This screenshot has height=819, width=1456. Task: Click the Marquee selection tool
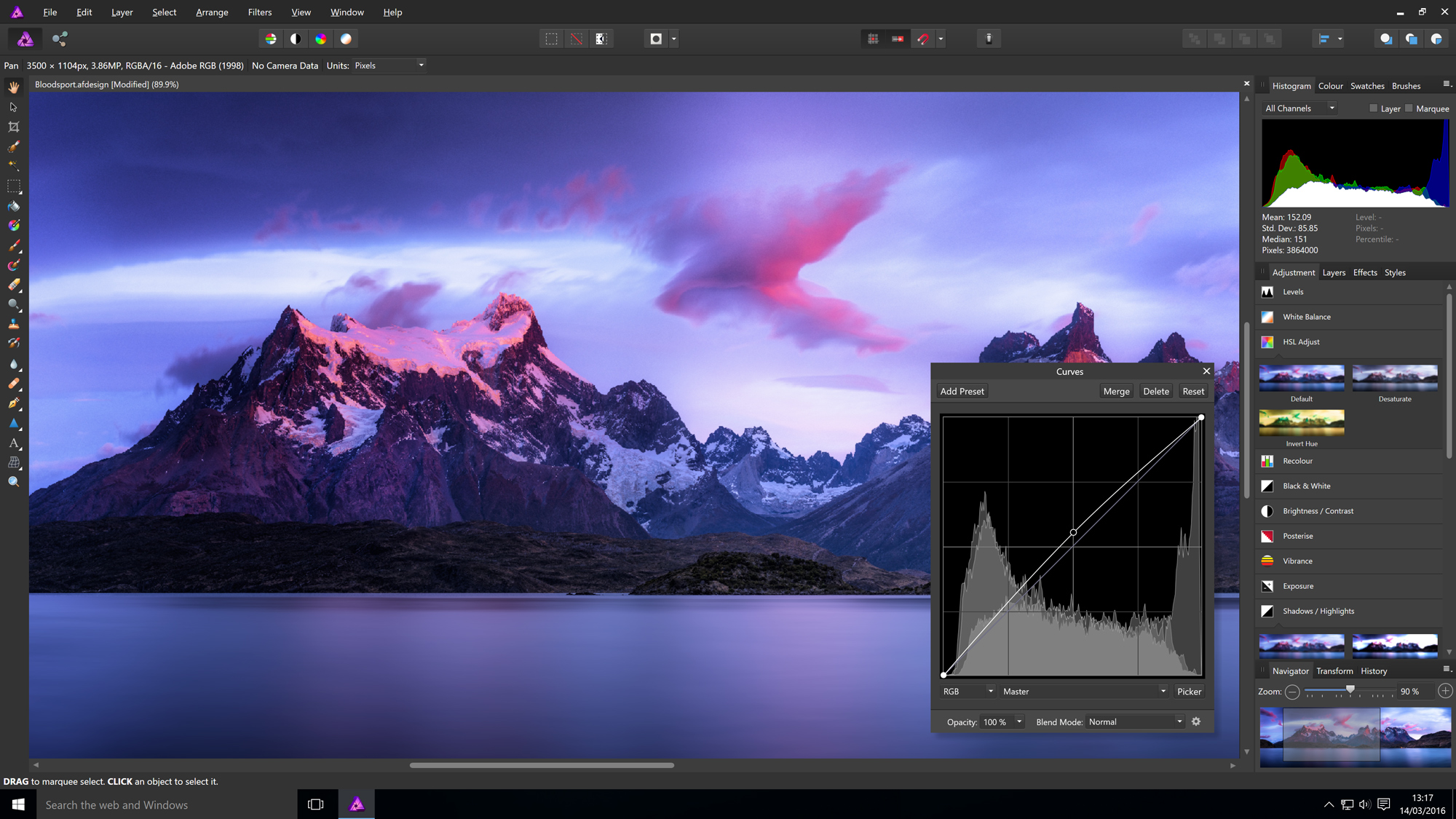[13, 186]
